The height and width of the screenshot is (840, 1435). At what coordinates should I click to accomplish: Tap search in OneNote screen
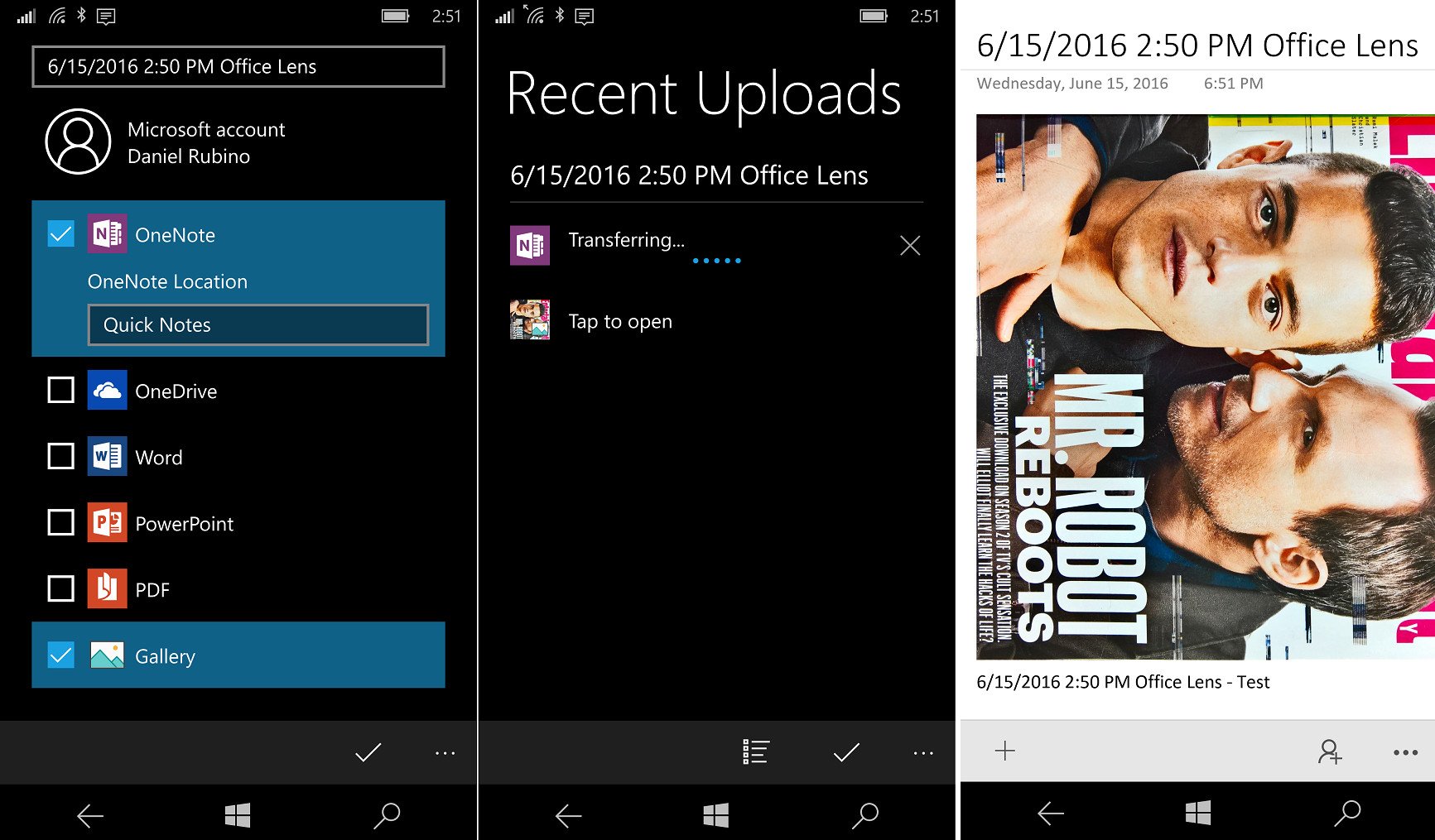pyautogui.click(x=1347, y=813)
